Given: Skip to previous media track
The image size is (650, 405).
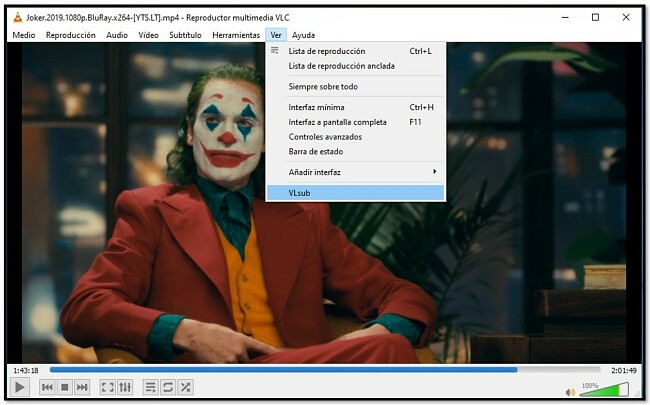Looking at the screenshot, I should pyautogui.click(x=47, y=387).
